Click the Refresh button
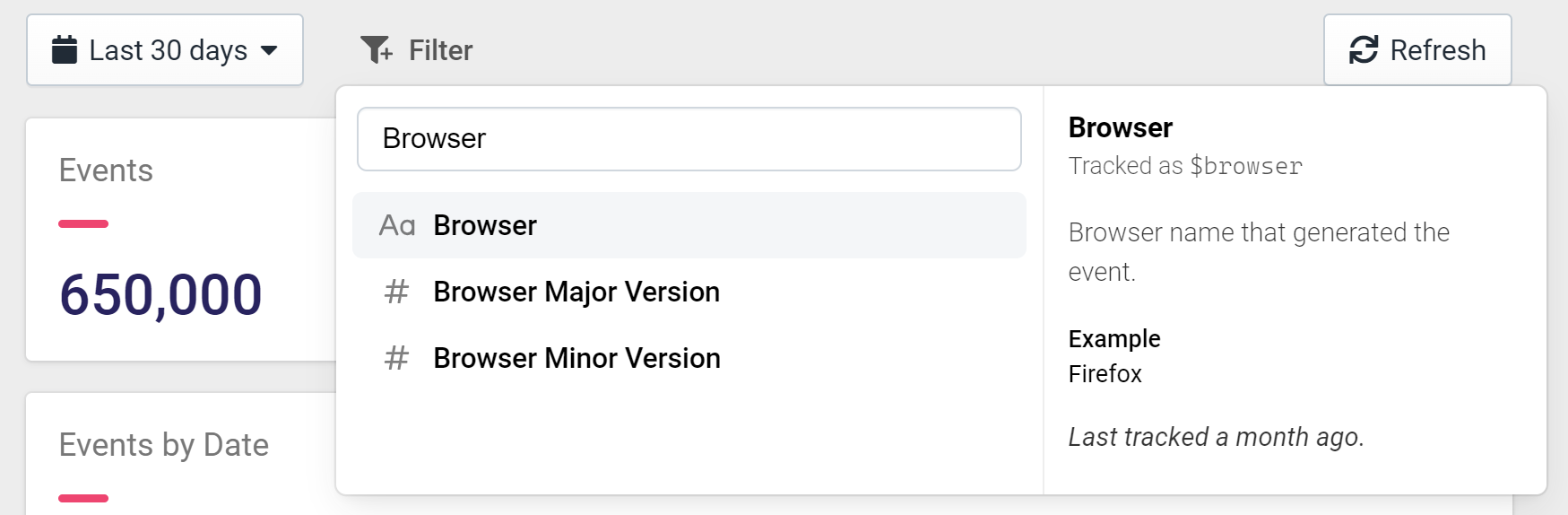1568x515 pixels. tap(1417, 50)
